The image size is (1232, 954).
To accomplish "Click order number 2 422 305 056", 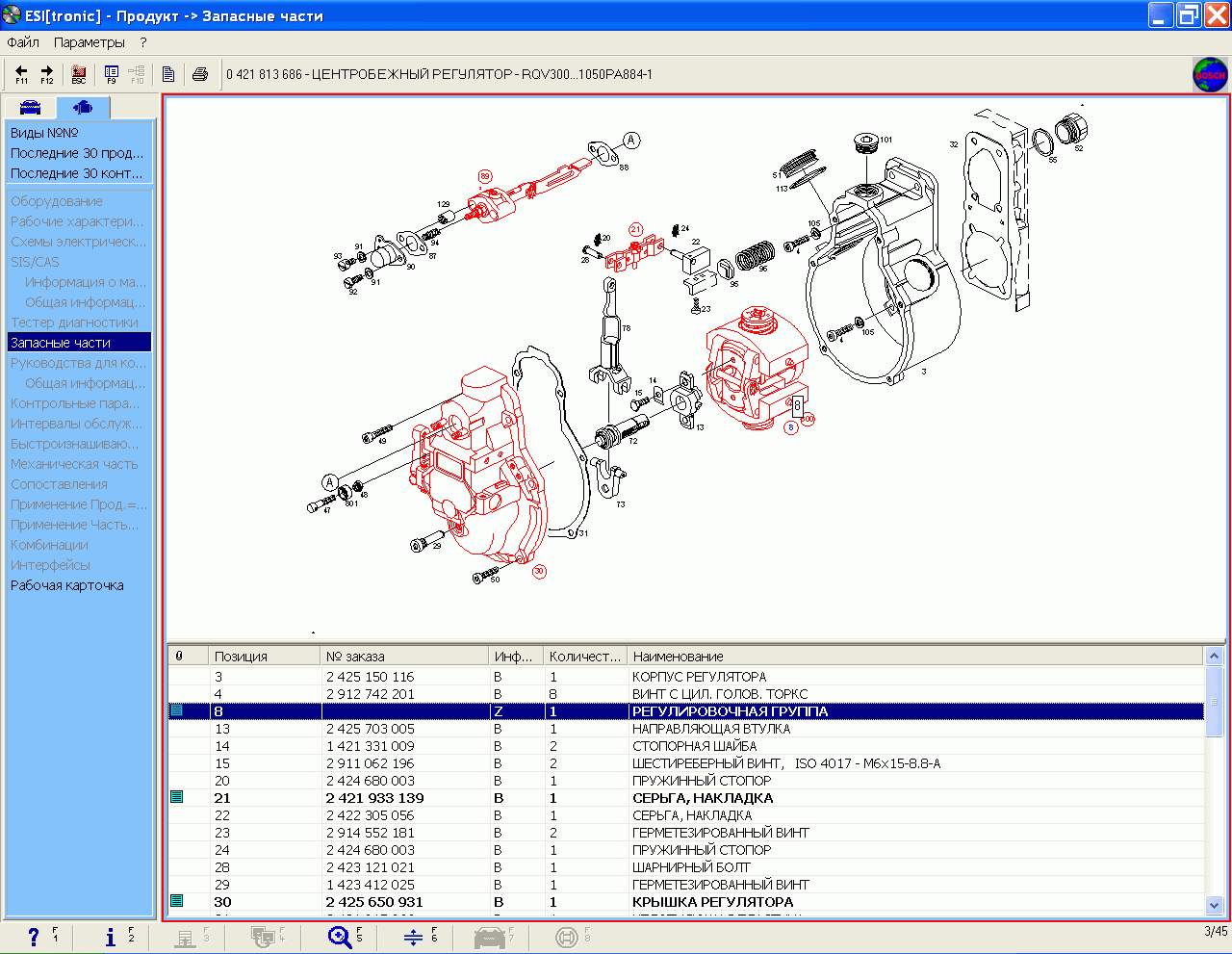I will [370, 815].
